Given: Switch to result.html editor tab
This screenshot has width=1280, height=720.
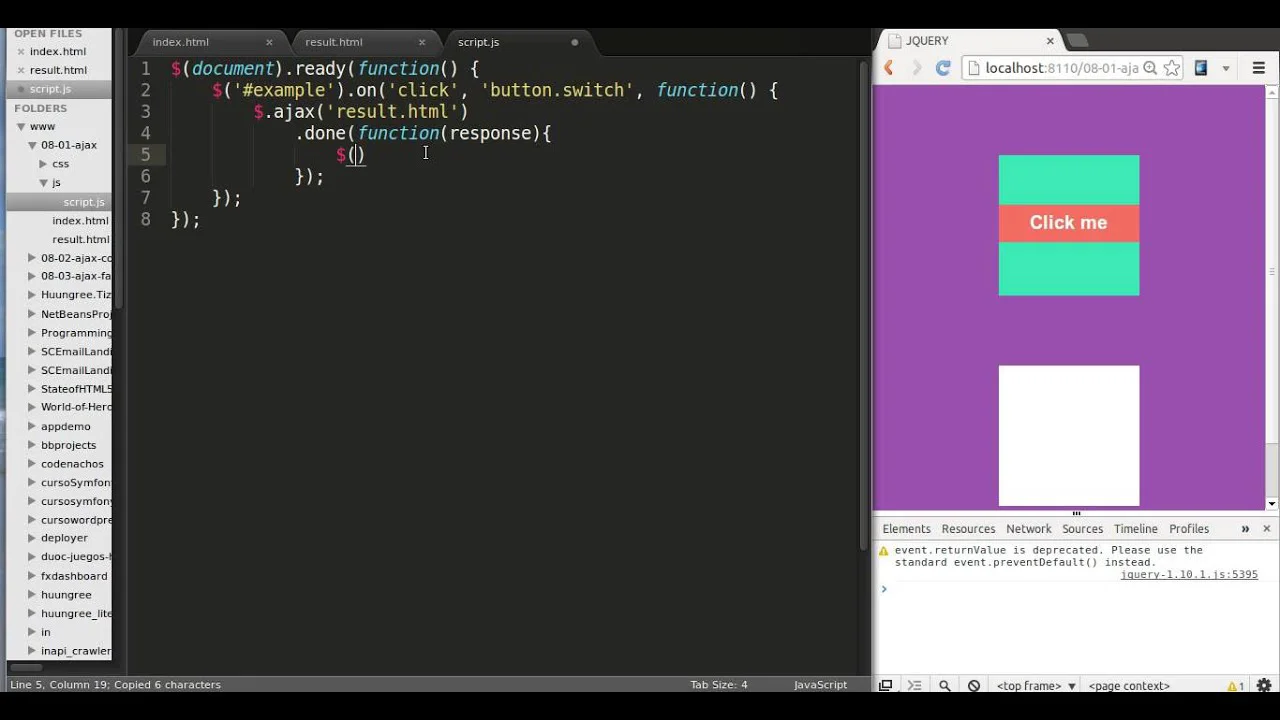Looking at the screenshot, I should tap(334, 42).
